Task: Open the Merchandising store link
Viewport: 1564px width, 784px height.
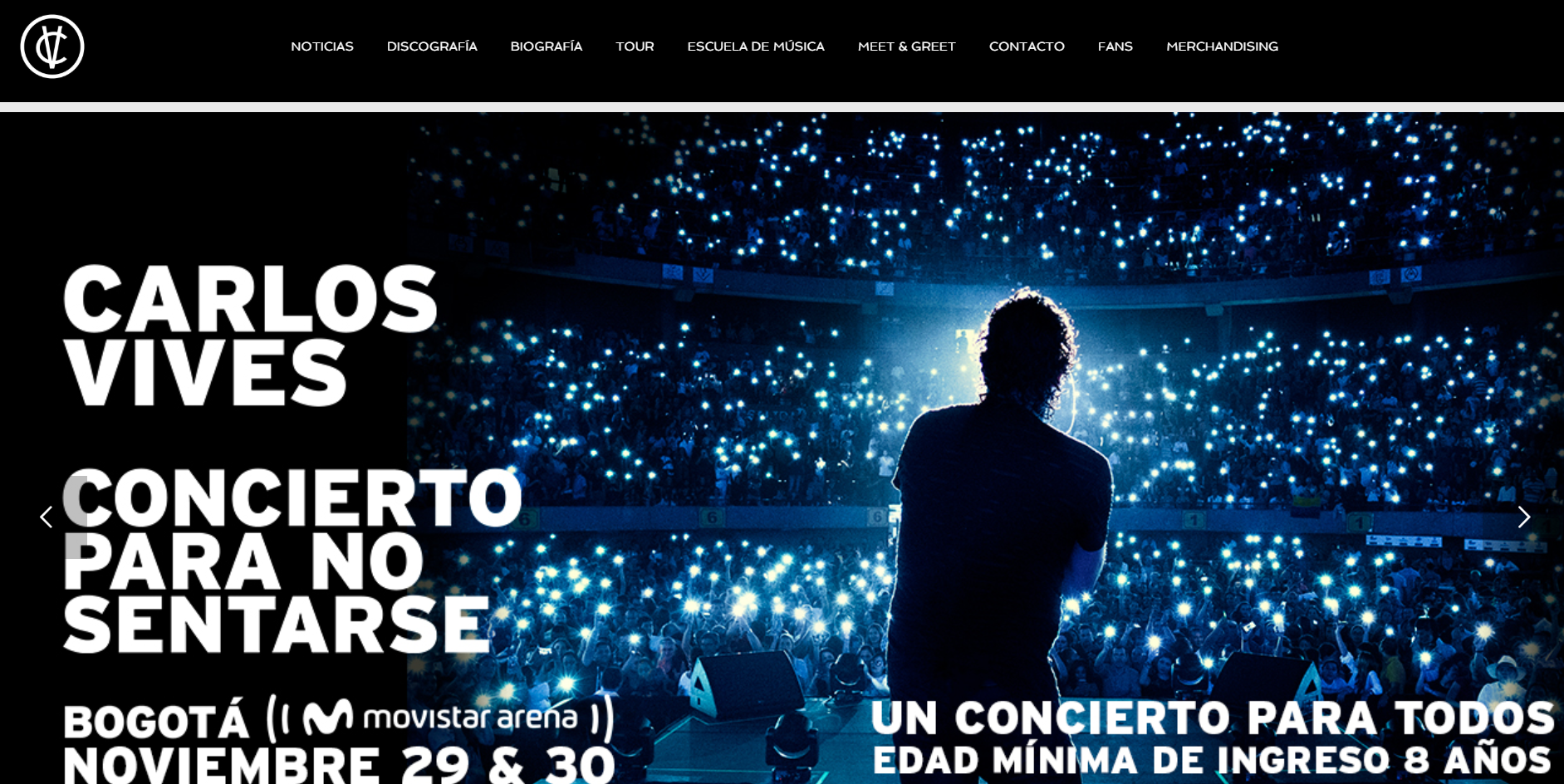Action: pos(1222,47)
